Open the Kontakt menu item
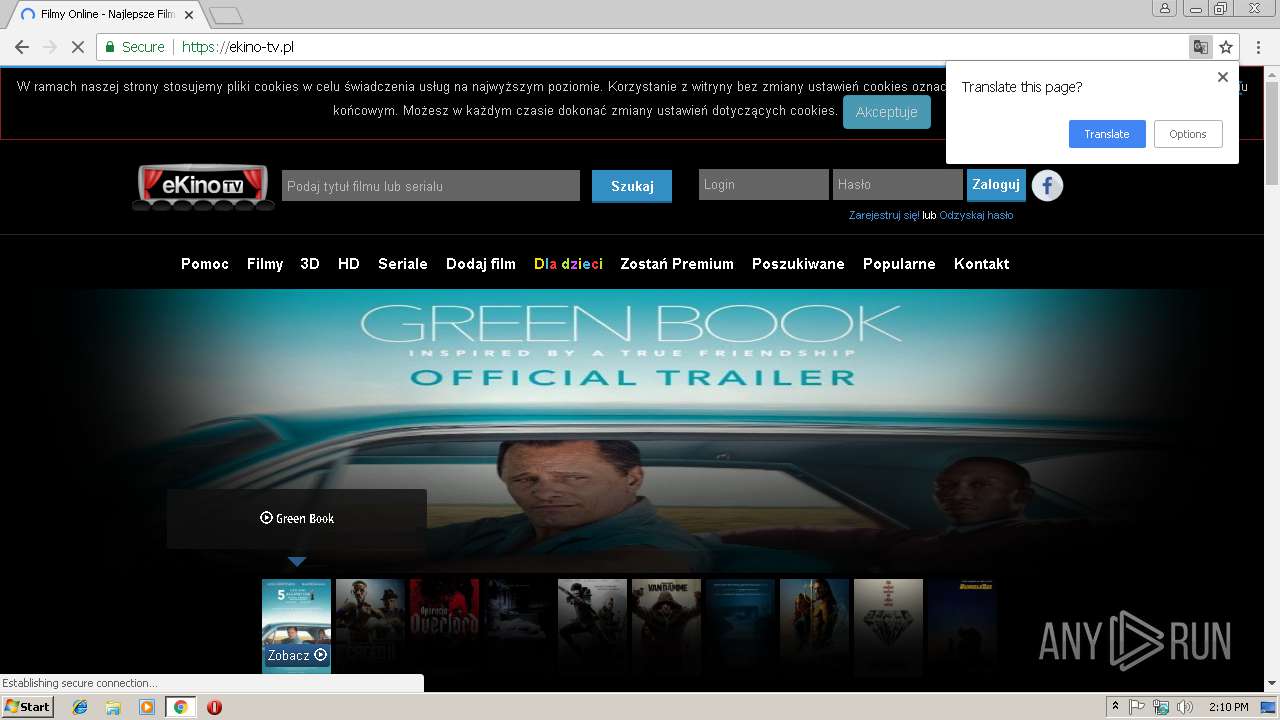1280x720 pixels. point(982,264)
